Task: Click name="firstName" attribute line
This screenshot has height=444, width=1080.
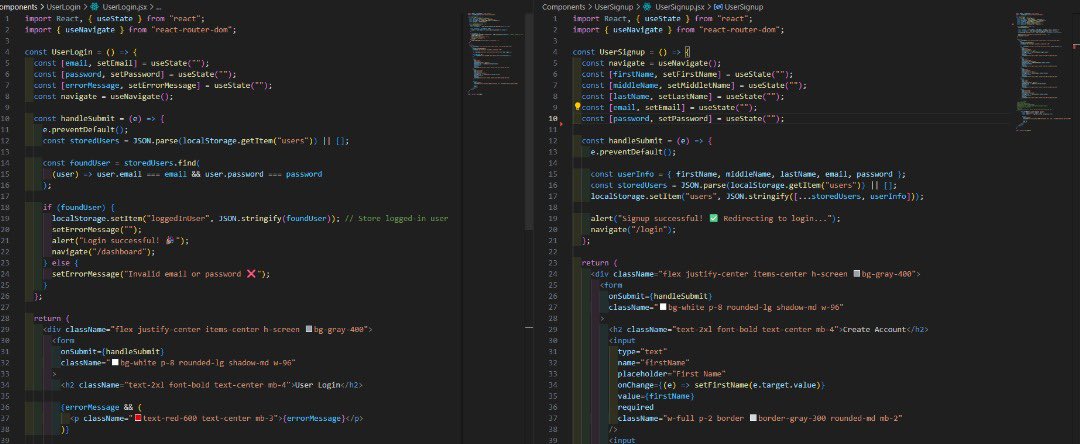Action: tap(654, 363)
